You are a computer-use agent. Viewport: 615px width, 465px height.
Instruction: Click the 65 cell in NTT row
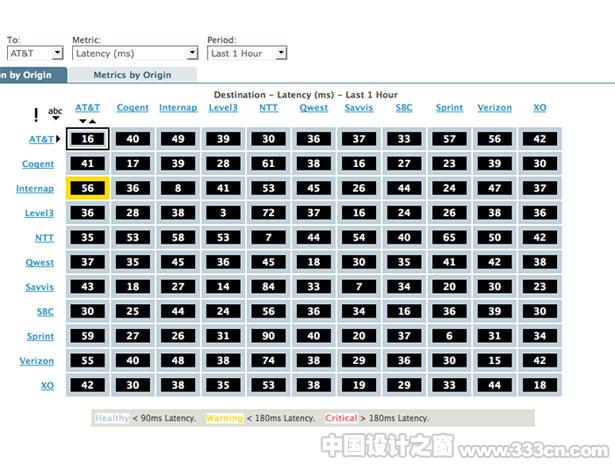pyautogui.click(x=449, y=238)
